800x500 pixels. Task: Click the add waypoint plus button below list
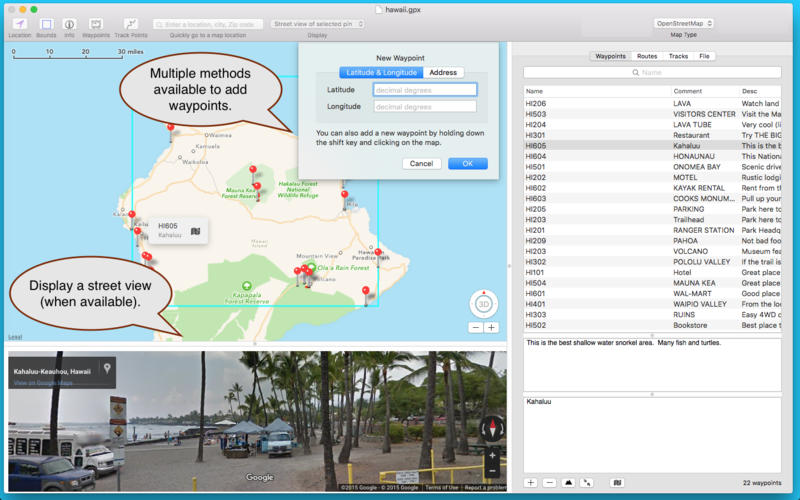[531, 482]
